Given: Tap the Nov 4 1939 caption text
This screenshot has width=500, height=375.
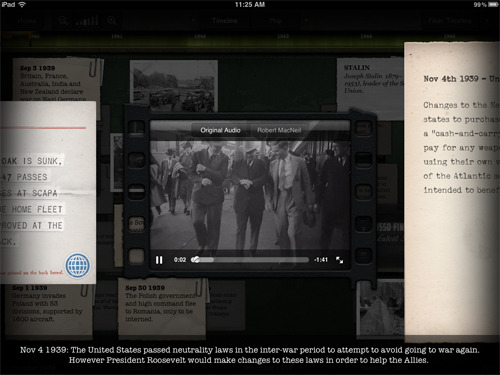Looking at the screenshot, I should pyautogui.click(x=249, y=355).
